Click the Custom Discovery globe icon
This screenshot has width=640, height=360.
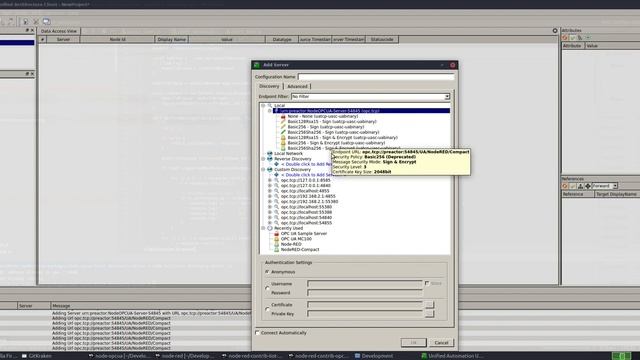click(x=270, y=169)
